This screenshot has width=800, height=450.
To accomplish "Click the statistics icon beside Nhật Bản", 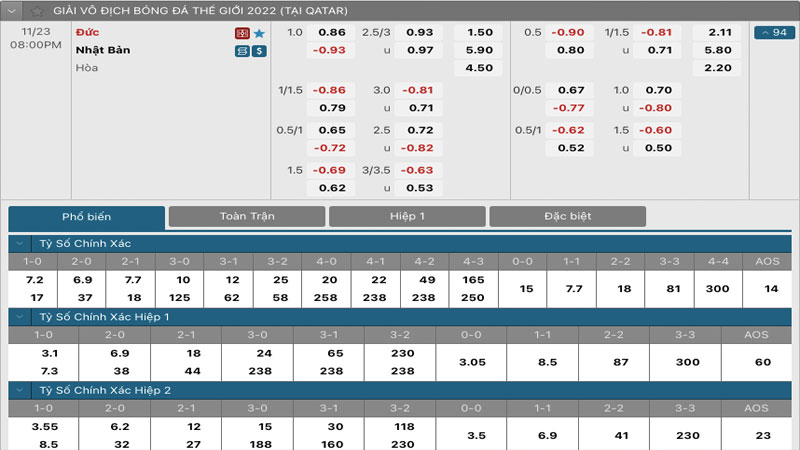I will pos(242,50).
